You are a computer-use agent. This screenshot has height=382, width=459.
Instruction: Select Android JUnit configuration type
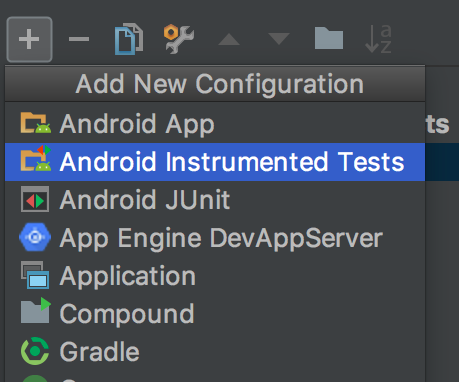[215, 200]
